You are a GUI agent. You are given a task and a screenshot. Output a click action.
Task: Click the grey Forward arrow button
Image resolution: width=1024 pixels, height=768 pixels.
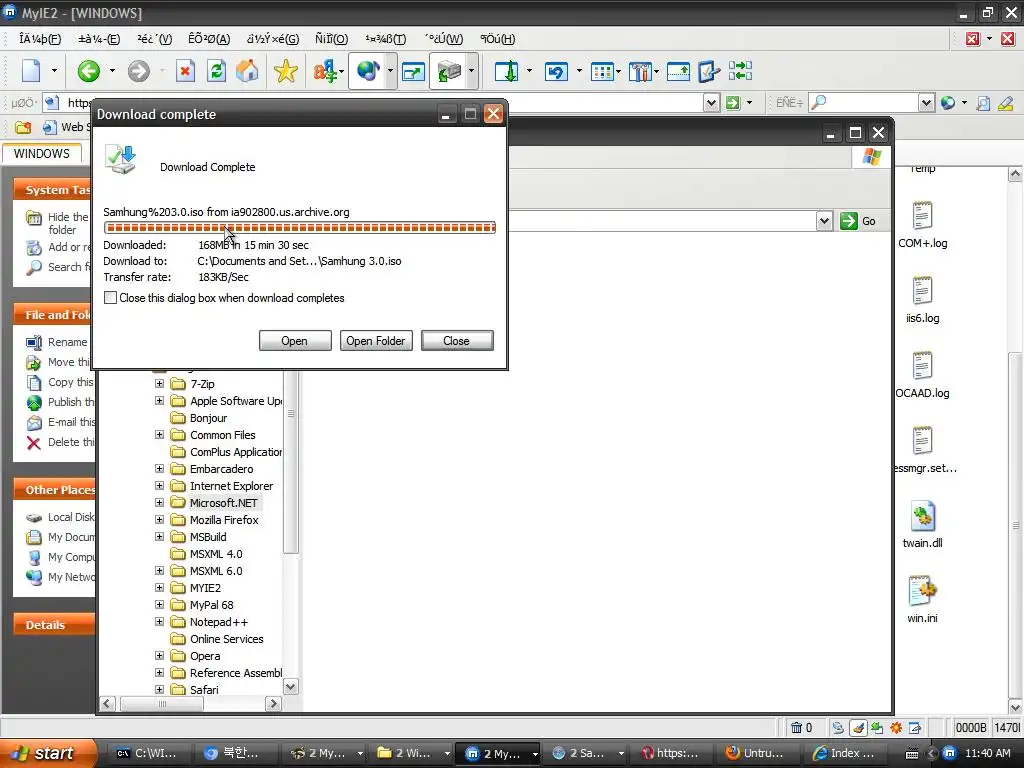[x=138, y=71]
